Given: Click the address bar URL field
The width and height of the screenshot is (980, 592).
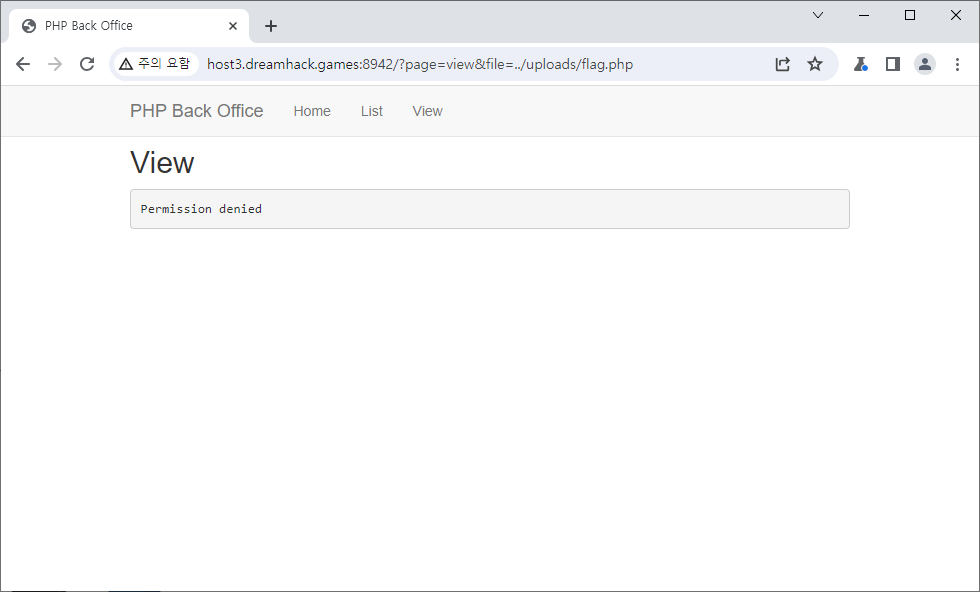Looking at the screenshot, I should click(x=480, y=64).
